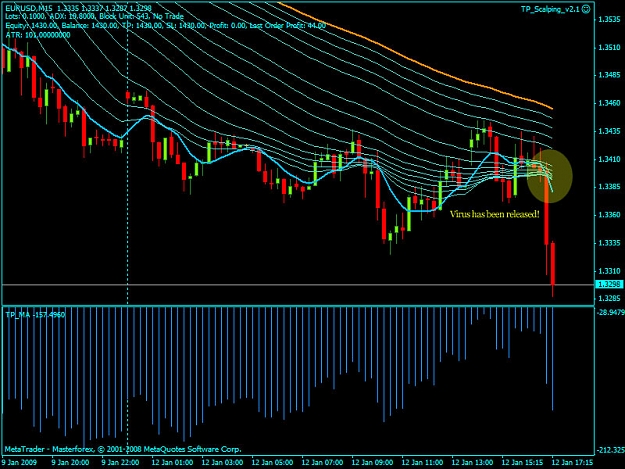Click the 1.3385 price axis label
This screenshot has width=625, height=469.
click(x=609, y=186)
